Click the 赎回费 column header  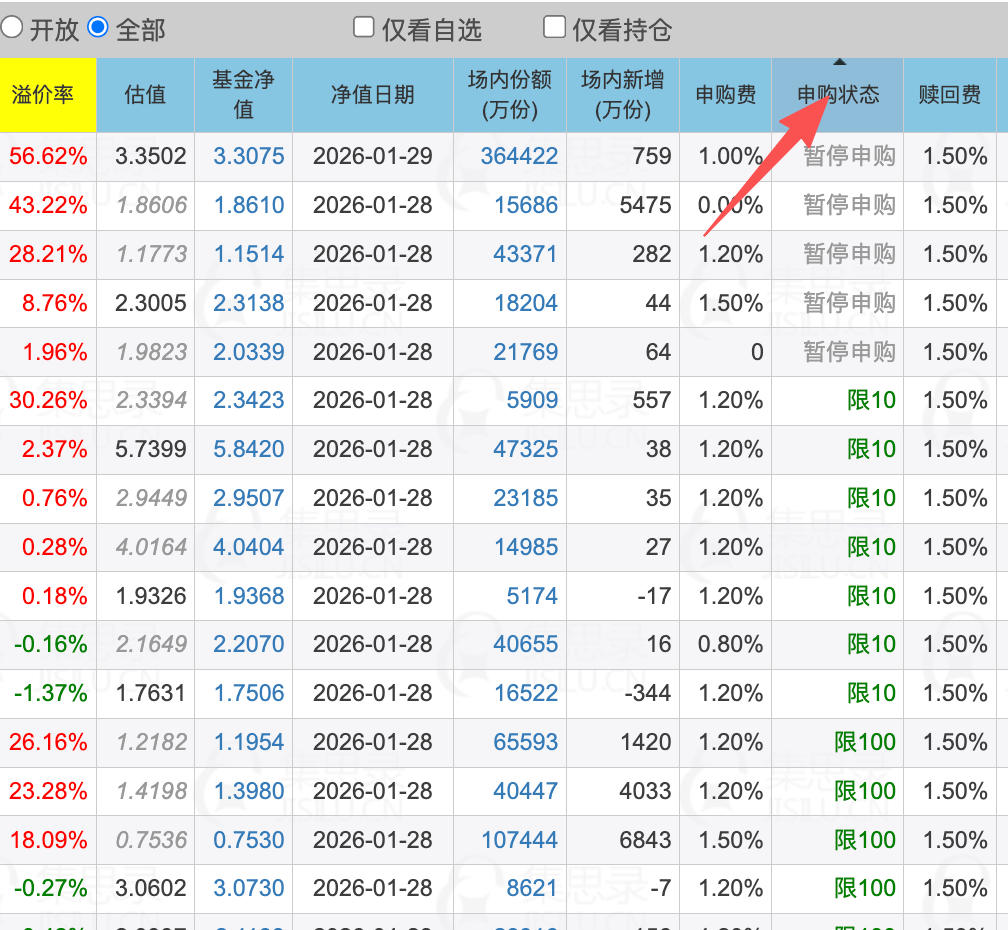(x=949, y=95)
